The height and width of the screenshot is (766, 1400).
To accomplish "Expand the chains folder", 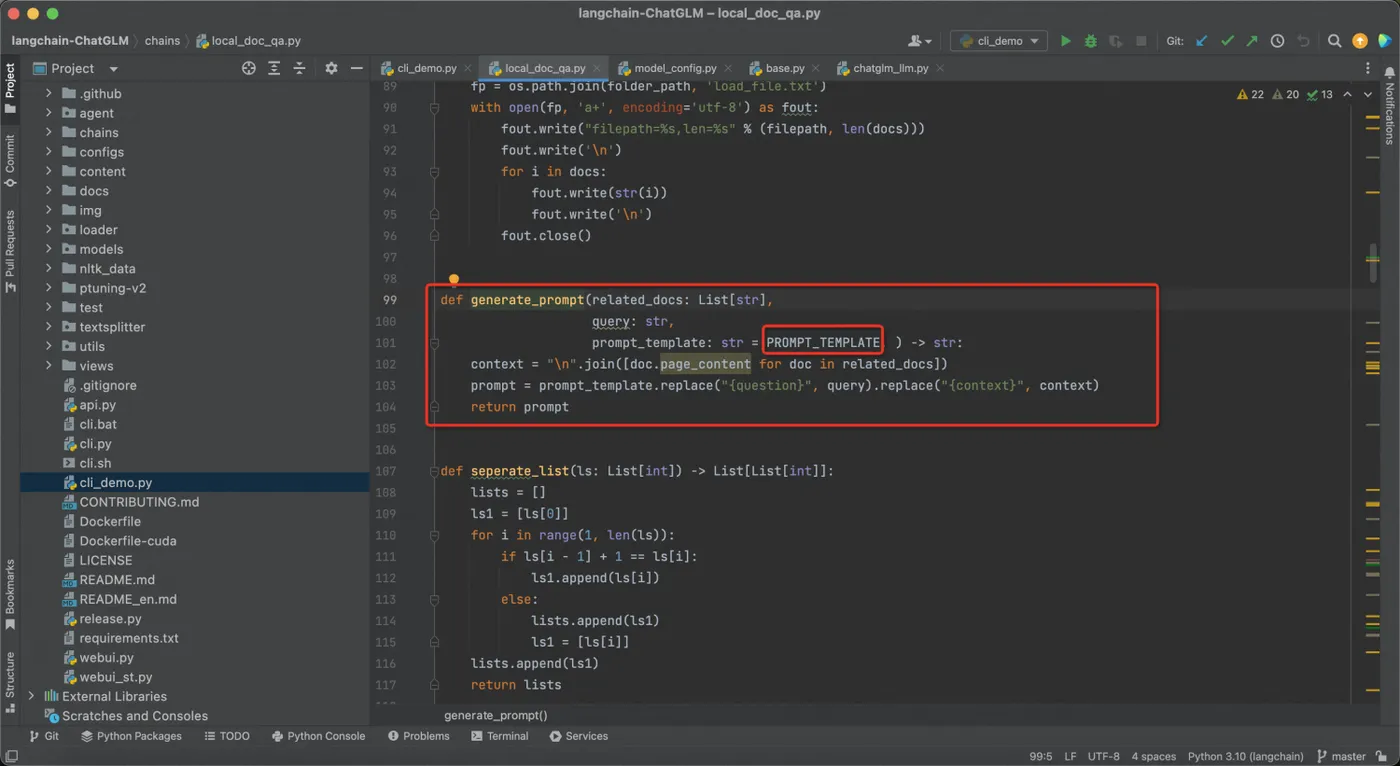I will 48,132.
